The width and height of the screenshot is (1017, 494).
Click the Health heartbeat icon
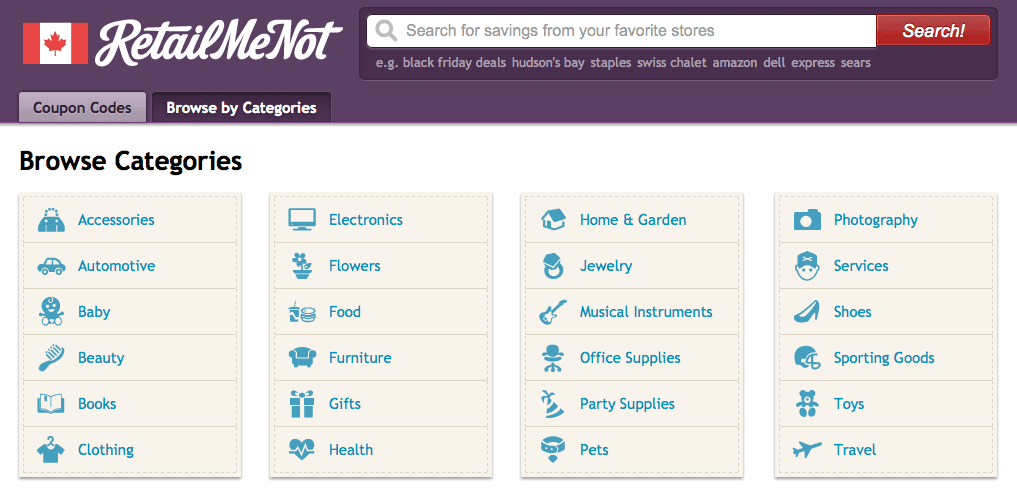click(x=302, y=449)
